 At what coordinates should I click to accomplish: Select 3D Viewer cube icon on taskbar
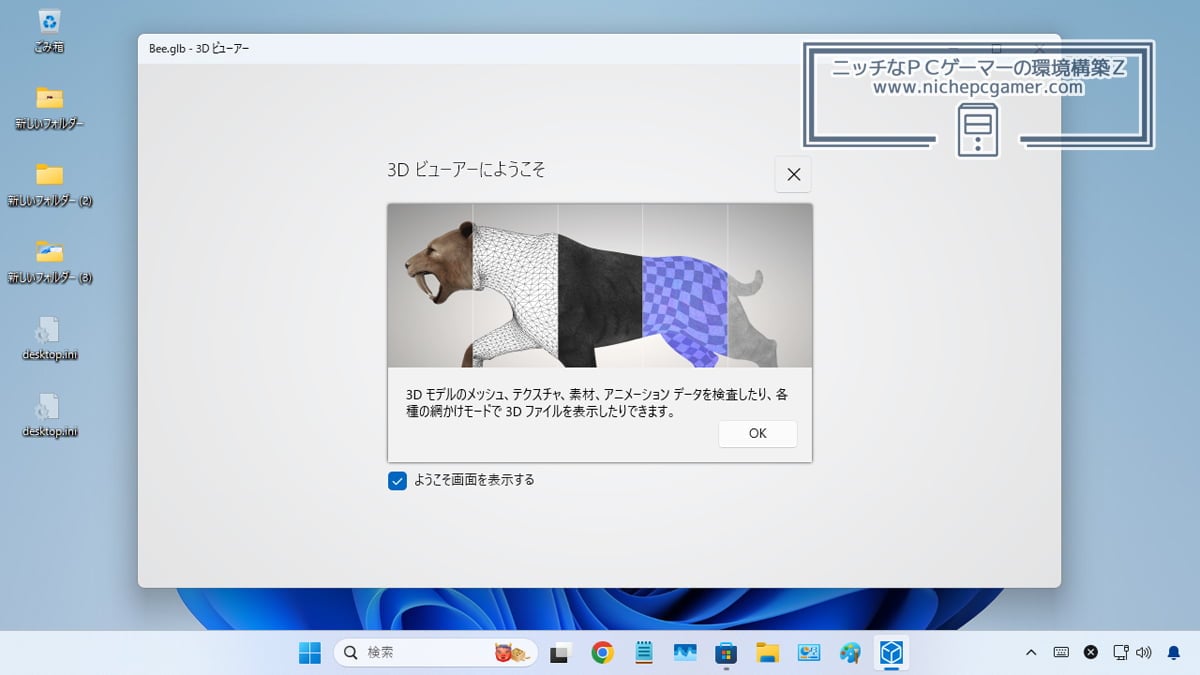pos(891,653)
